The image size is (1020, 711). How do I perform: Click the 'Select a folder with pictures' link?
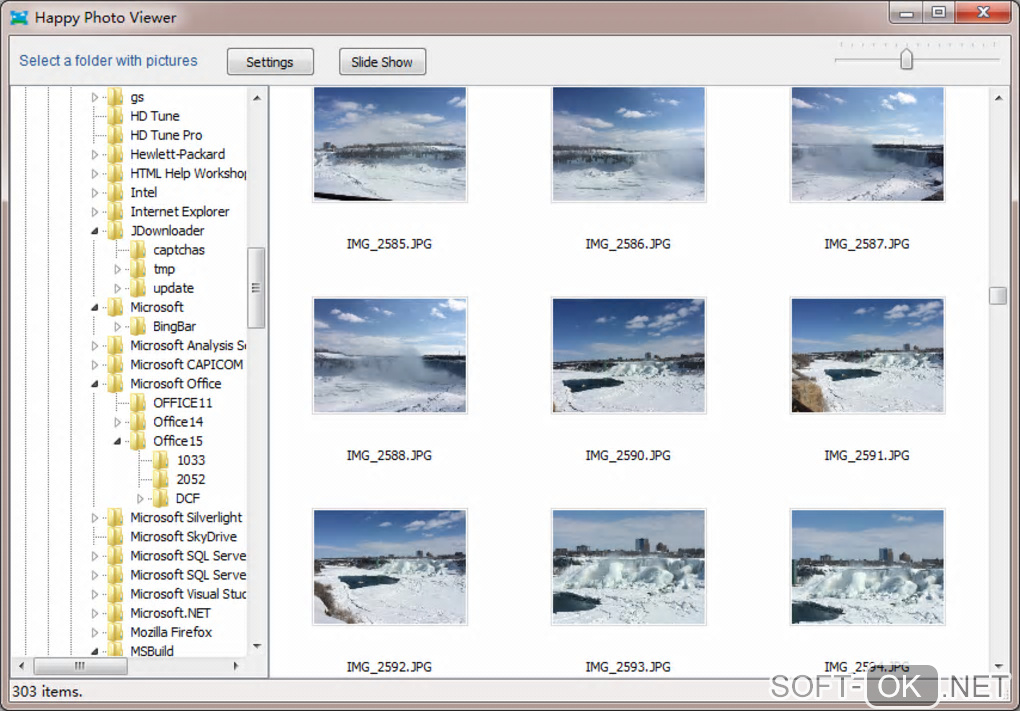(108, 60)
